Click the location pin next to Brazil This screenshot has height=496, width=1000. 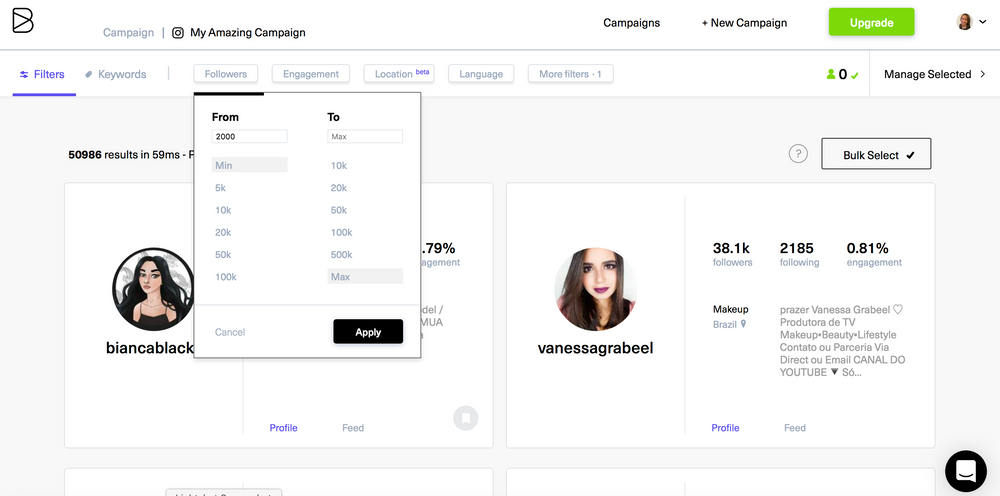click(743, 325)
